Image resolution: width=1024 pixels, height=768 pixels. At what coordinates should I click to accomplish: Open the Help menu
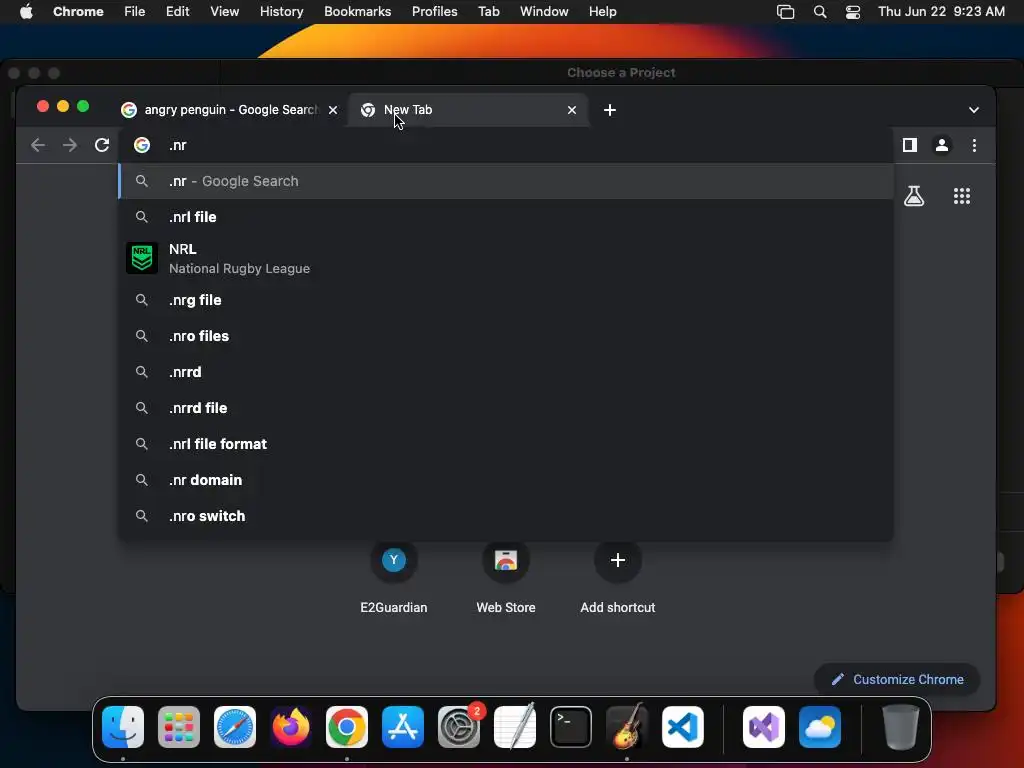coord(602,12)
